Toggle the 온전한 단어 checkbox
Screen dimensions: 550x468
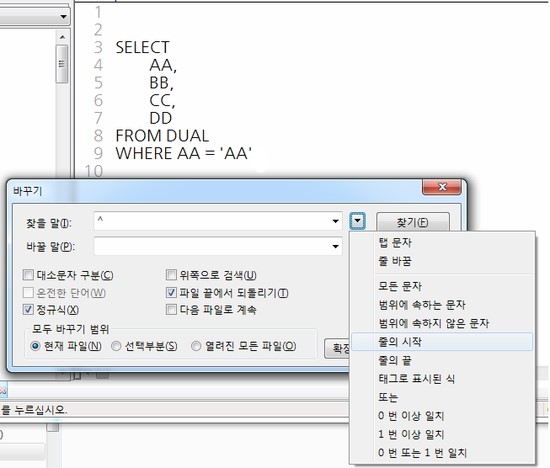click(x=28, y=292)
